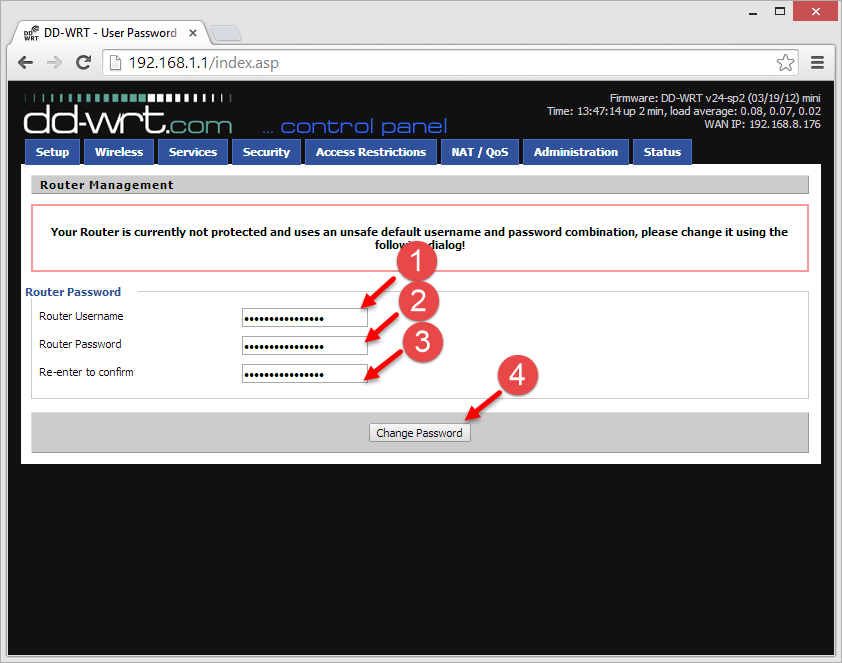842x663 pixels.
Task: Click the Time and load average line
Action: point(684,111)
